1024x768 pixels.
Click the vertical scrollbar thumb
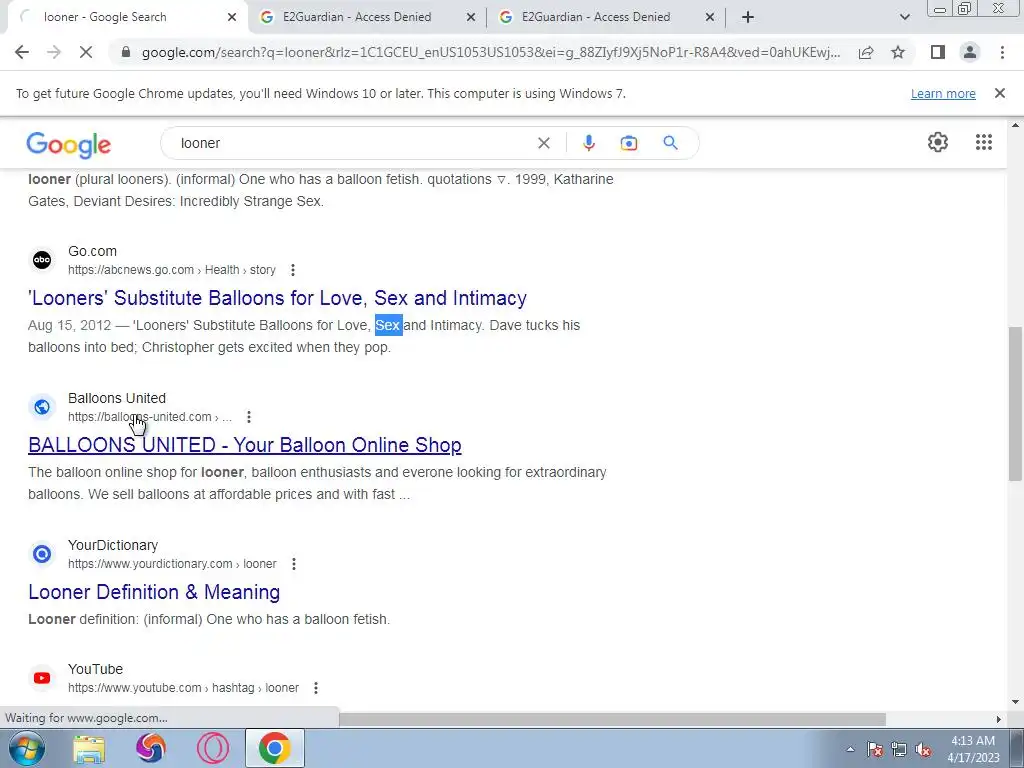(x=1015, y=404)
